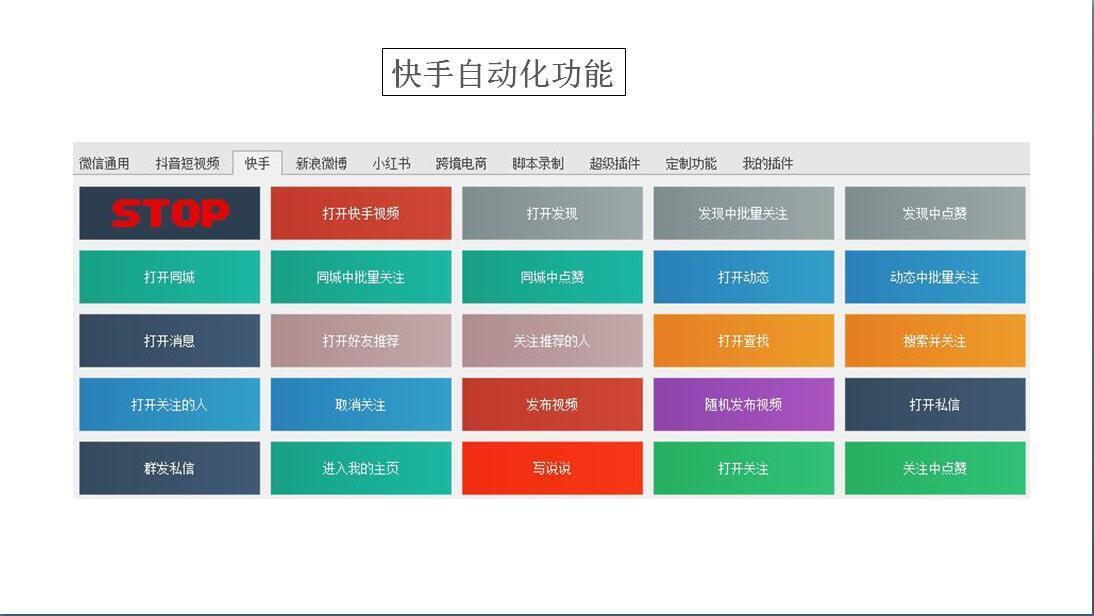Click 发现中点赞 to like in Discover
This screenshot has width=1094, height=616.
(x=934, y=213)
